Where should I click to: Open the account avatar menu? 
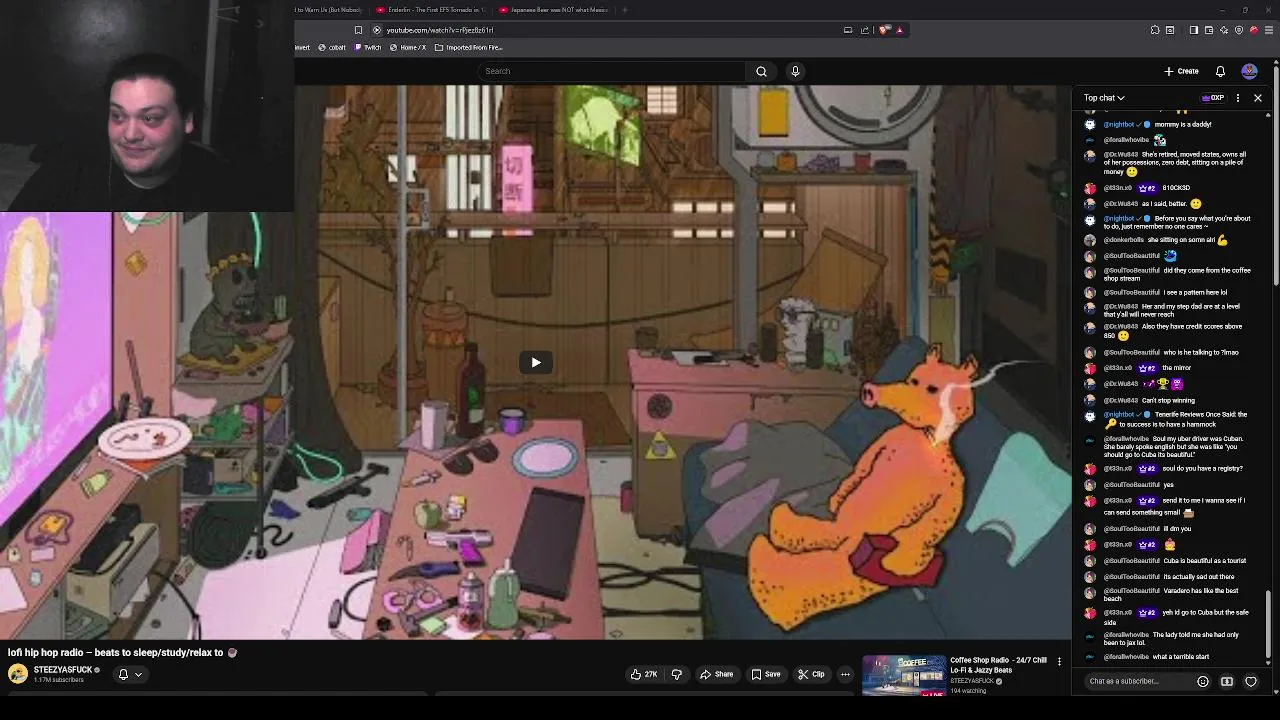(x=1249, y=71)
